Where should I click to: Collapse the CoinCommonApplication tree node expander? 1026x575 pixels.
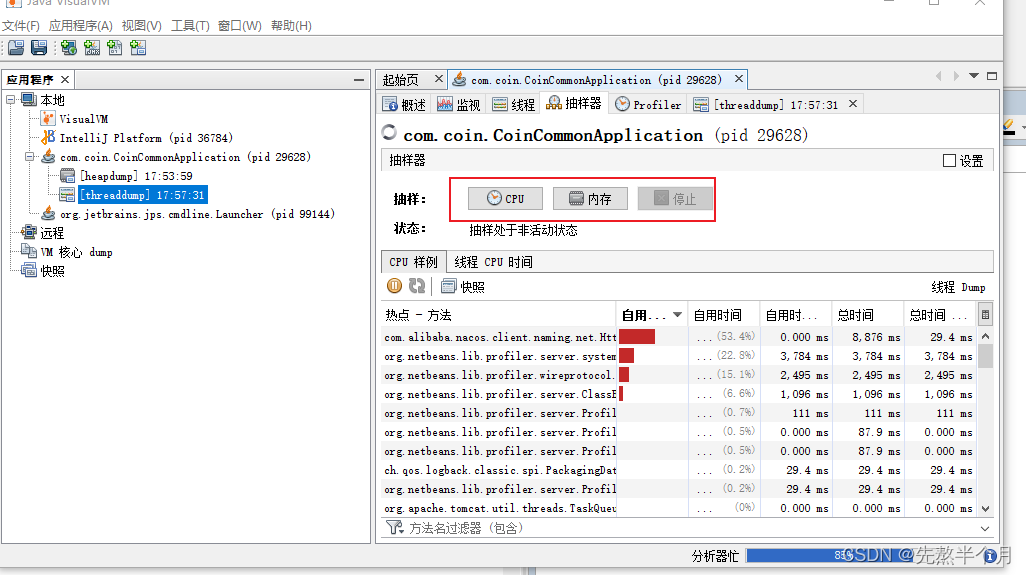pos(29,157)
